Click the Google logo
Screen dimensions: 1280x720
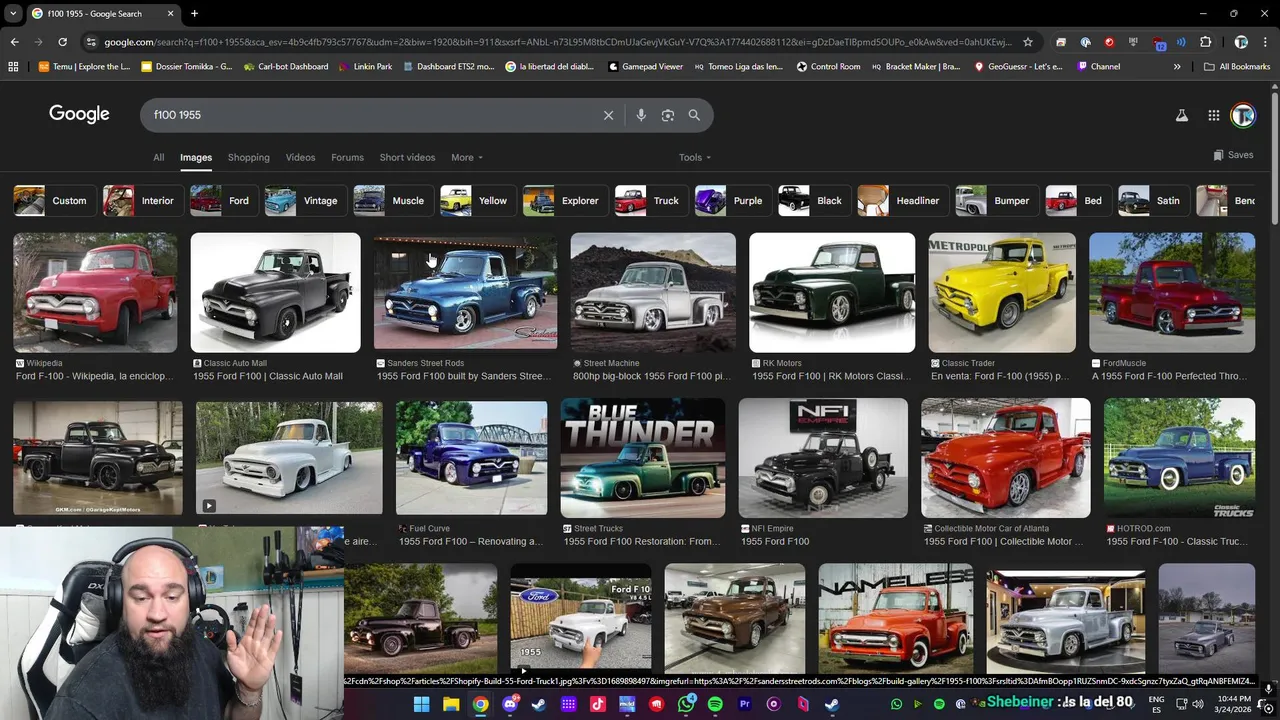79,114
